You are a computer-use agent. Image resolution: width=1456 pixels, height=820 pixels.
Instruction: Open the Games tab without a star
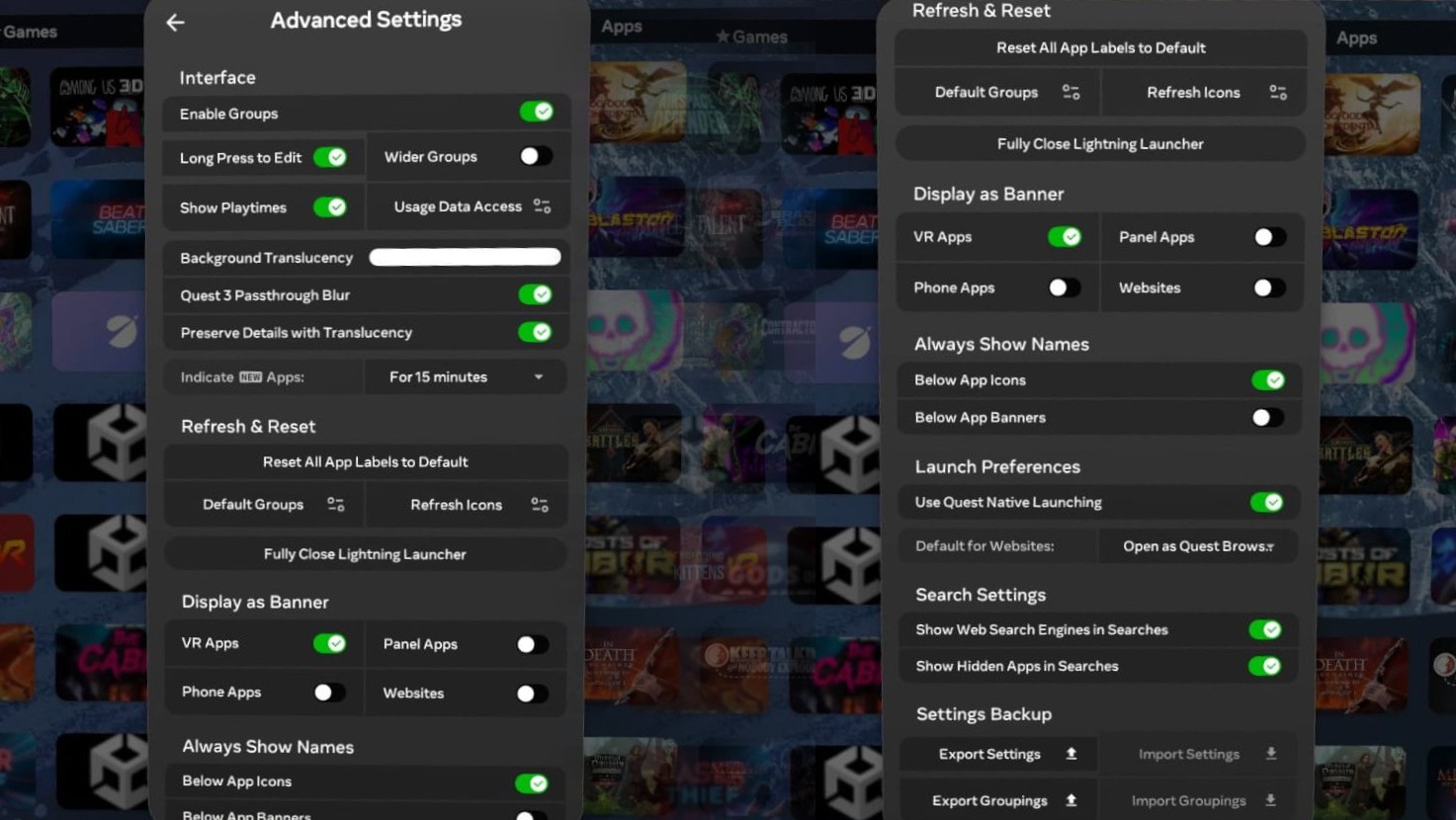pos(30,32)
